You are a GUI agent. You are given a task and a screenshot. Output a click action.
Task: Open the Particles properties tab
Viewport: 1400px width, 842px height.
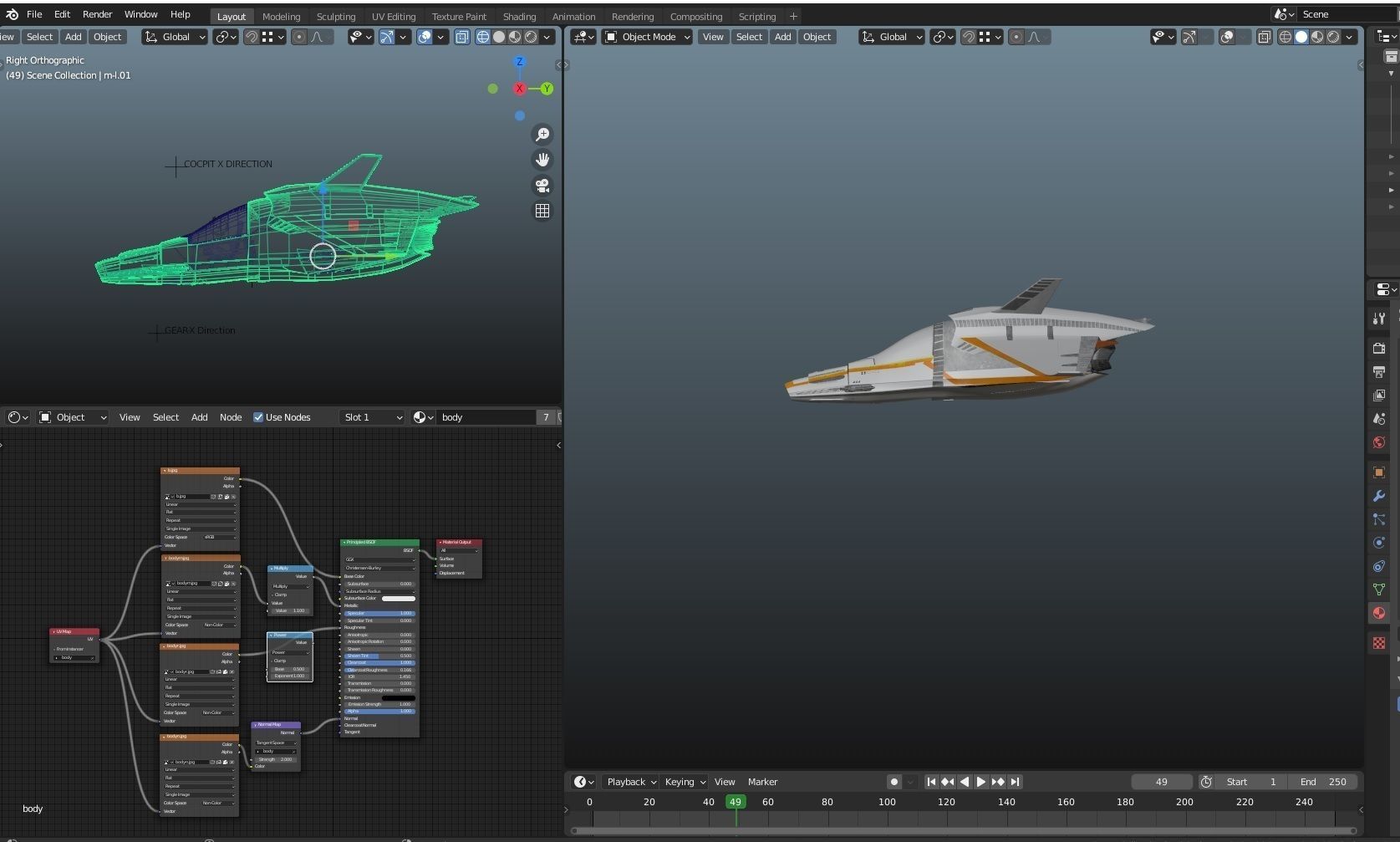click(x=1379, y=519)
